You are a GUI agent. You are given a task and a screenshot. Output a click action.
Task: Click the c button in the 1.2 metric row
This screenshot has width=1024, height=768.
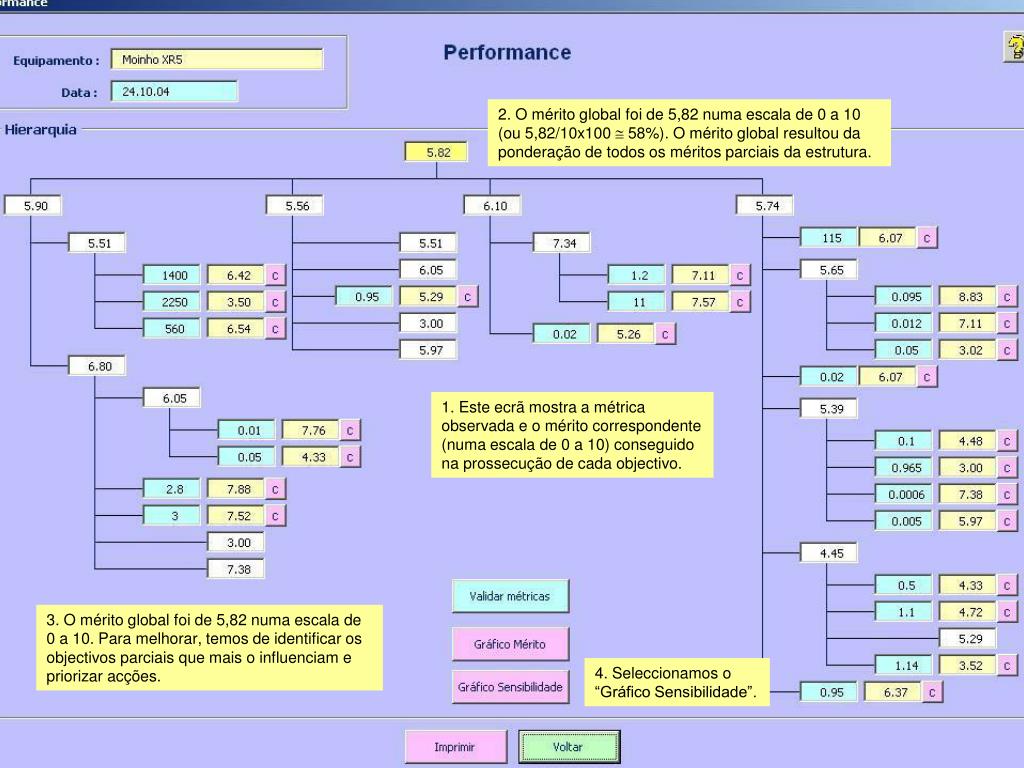(x=740, y=276)
